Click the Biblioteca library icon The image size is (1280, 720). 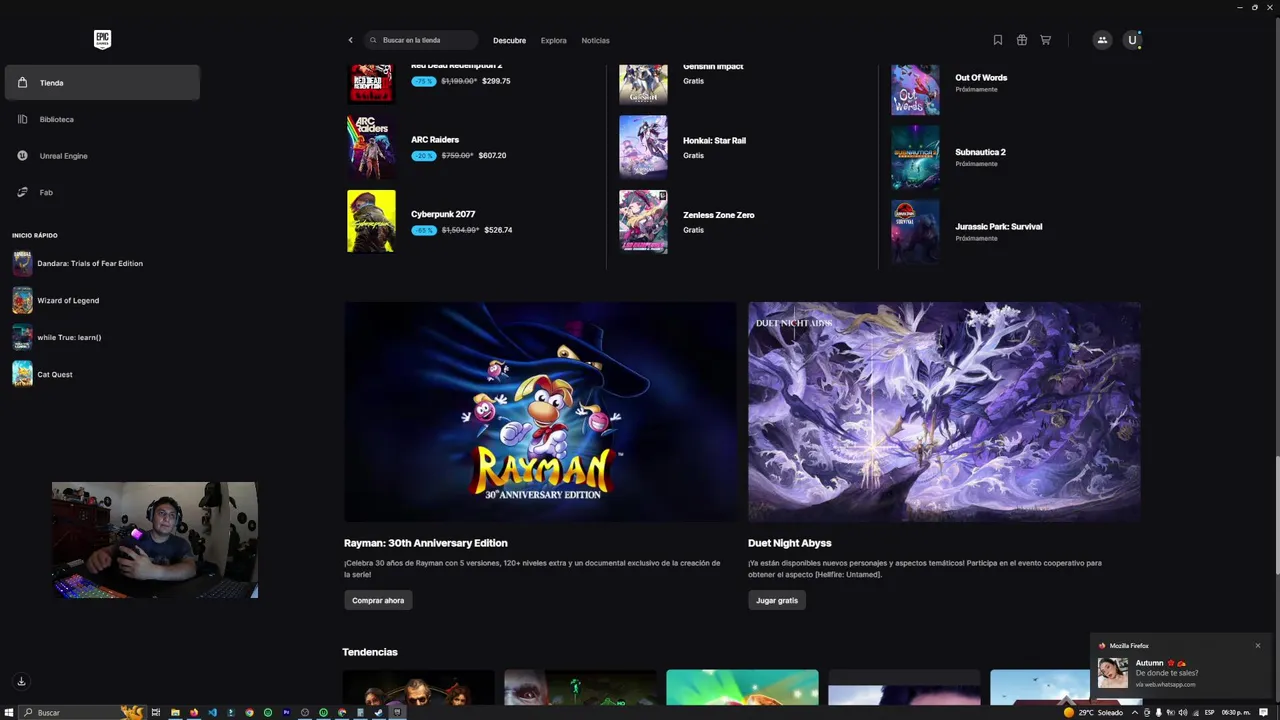tap(22, 119)
